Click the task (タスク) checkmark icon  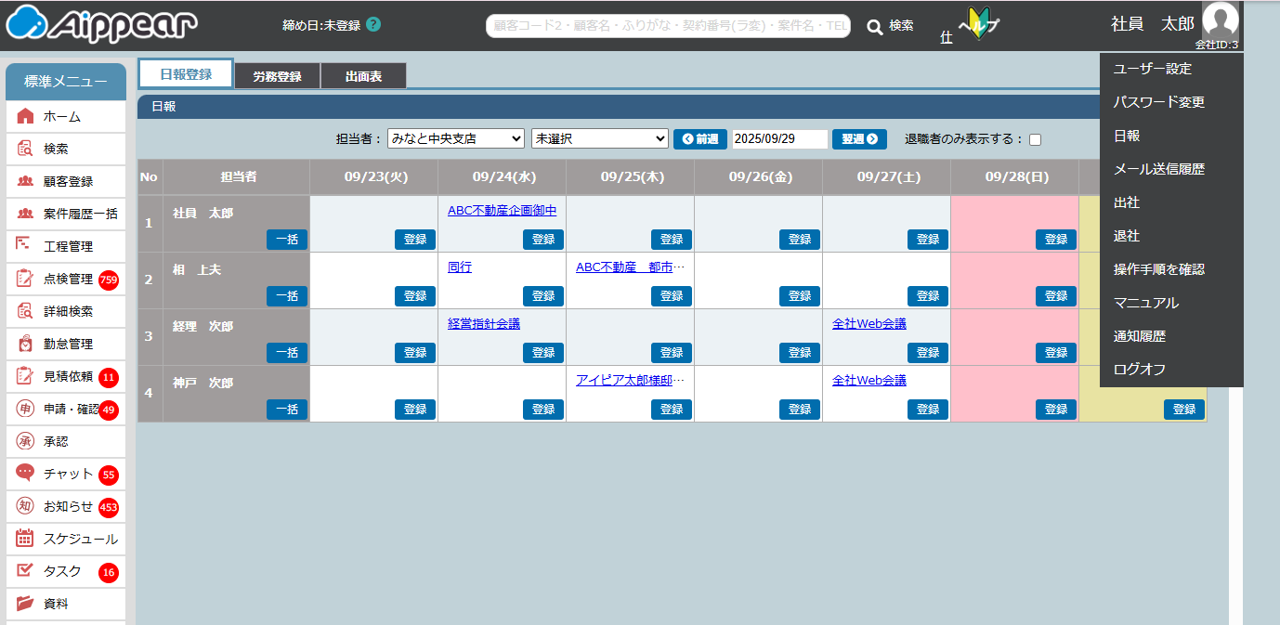pos(25,571)
